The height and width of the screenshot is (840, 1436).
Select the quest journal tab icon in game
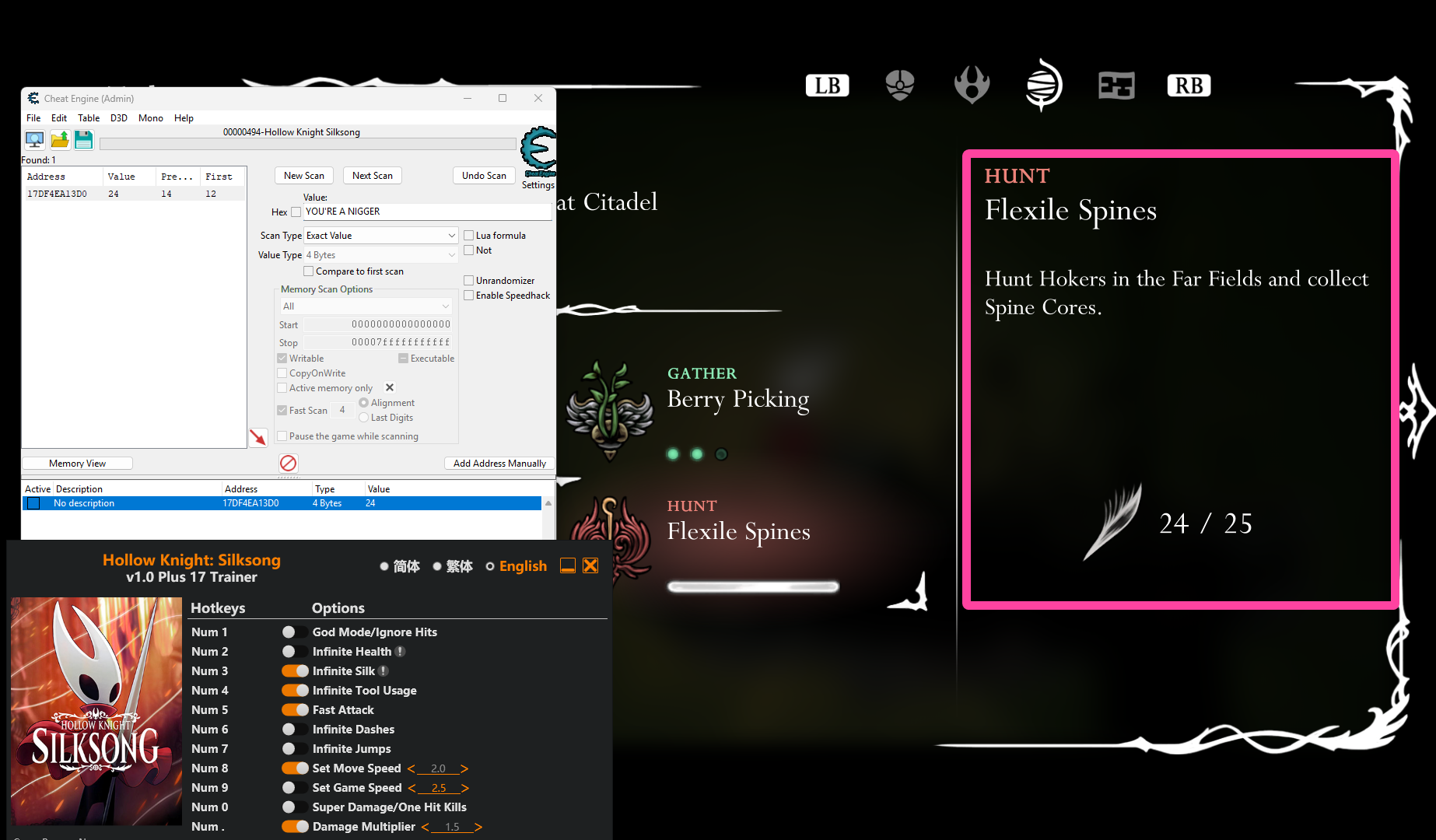[x=1043, y=85]
